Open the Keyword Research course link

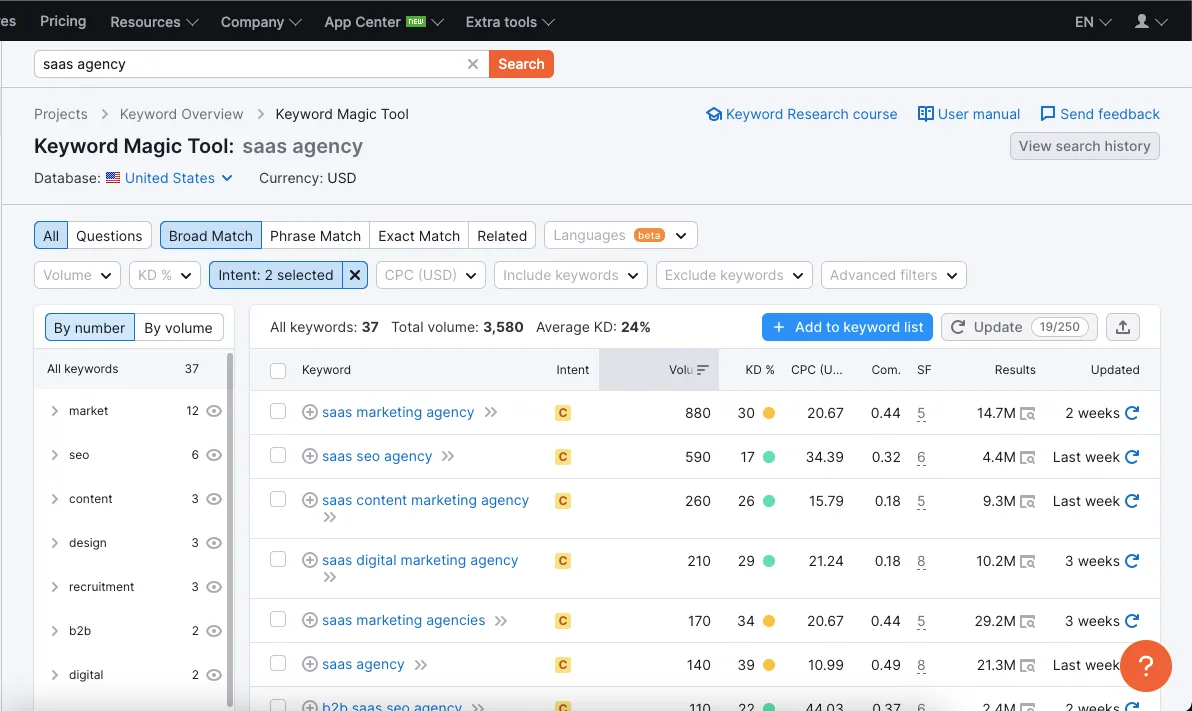(802, 114)
